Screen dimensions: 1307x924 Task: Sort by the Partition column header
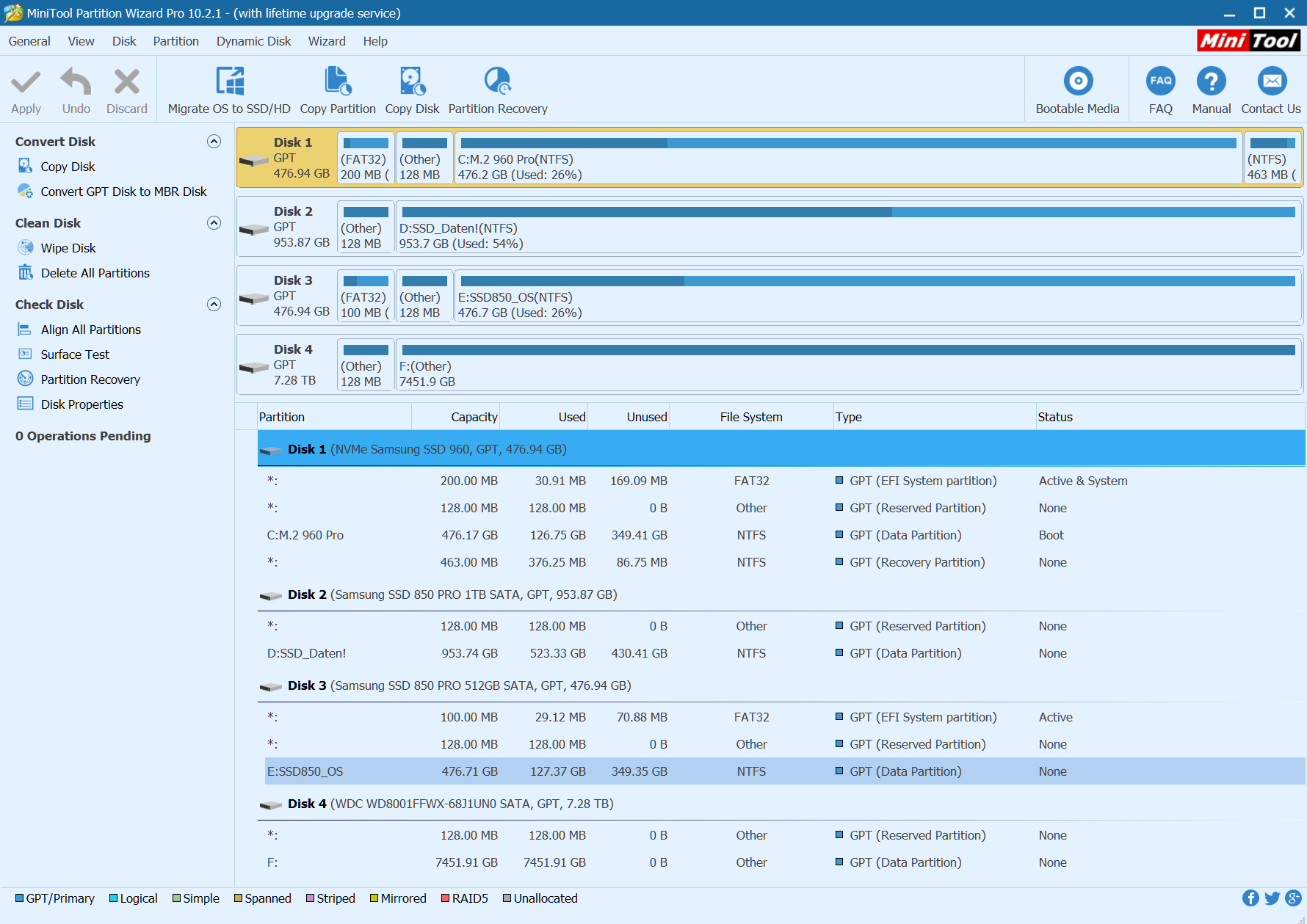click(334, 417)
